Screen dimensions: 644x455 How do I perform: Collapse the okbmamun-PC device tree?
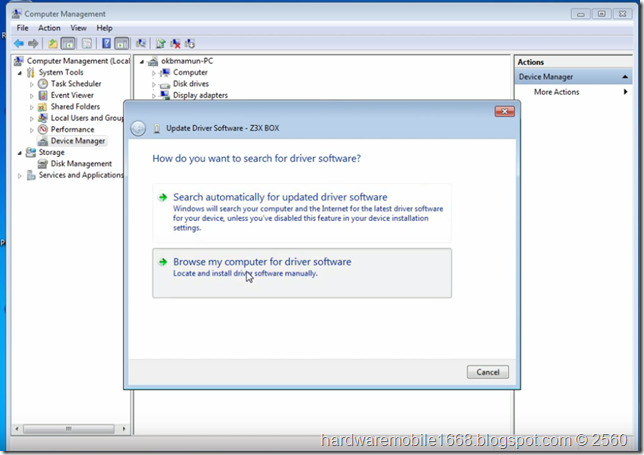(x=142, y=62)
